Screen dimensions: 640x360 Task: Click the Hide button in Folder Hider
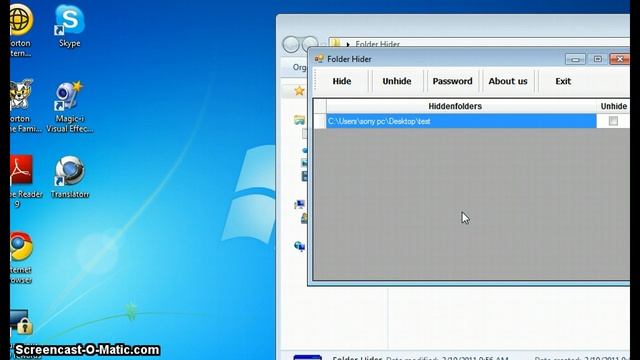(x=342, y=81)
